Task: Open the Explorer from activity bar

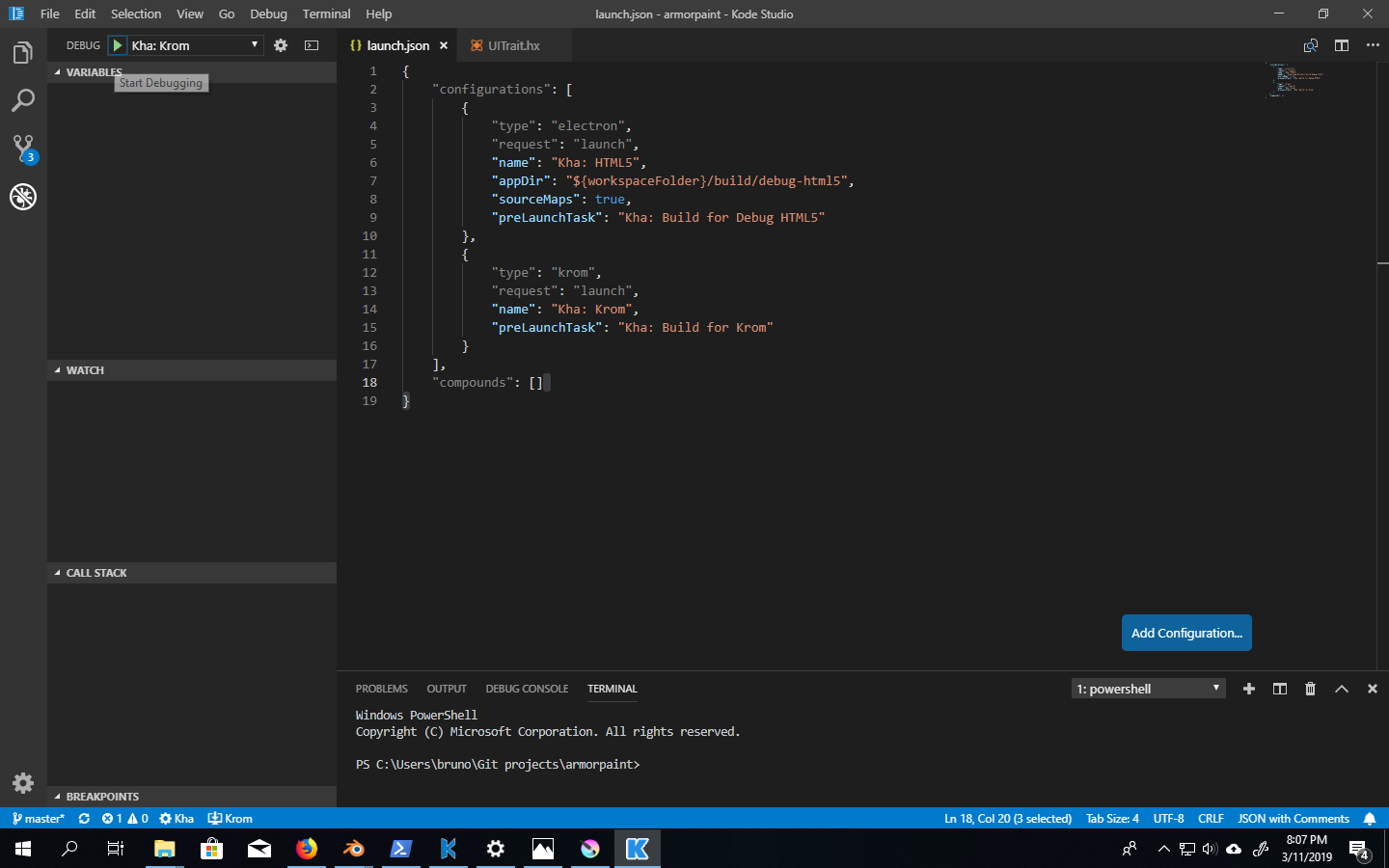Action: click(23, 53)
